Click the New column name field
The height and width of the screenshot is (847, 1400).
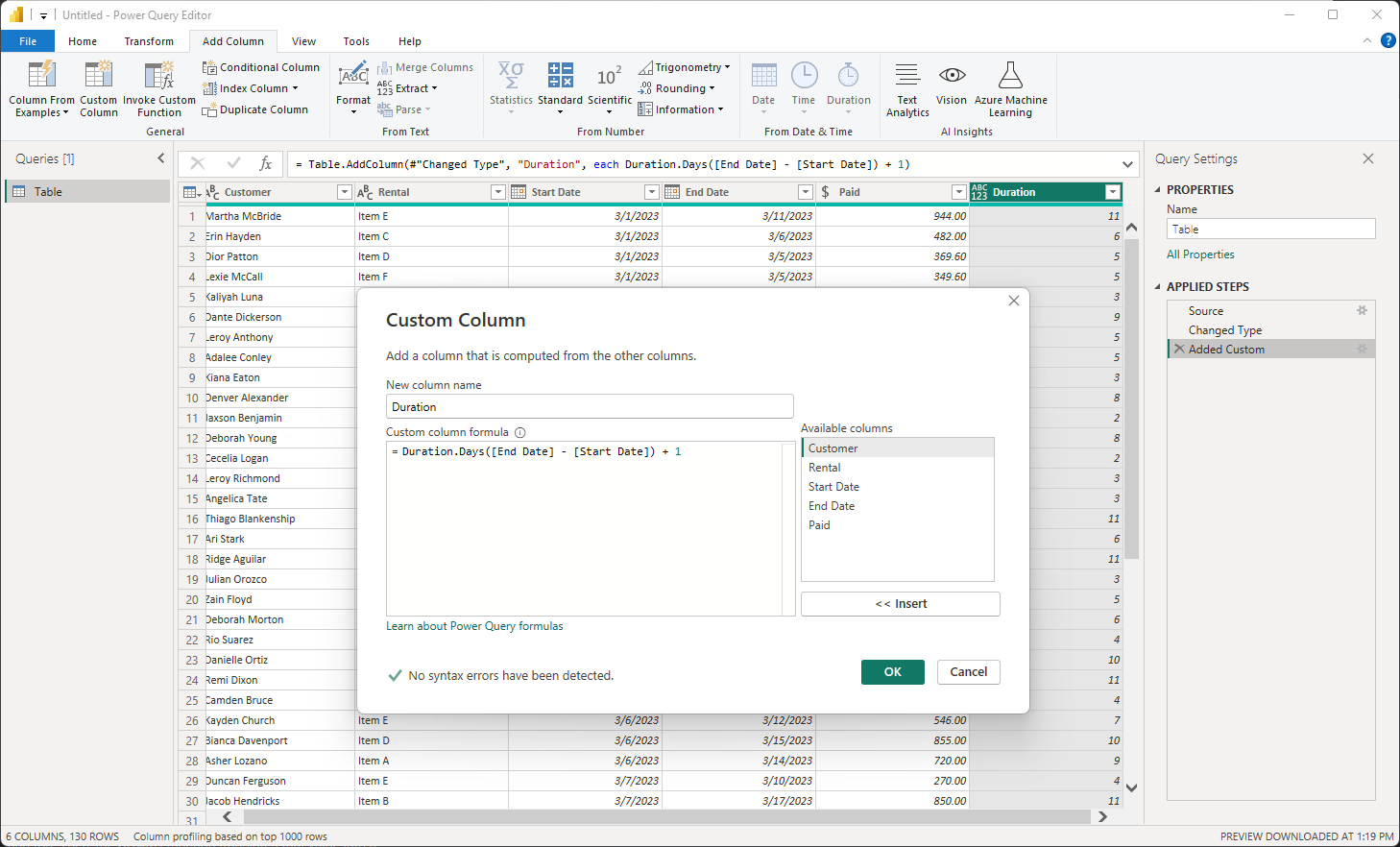click(x=589, y=406)
